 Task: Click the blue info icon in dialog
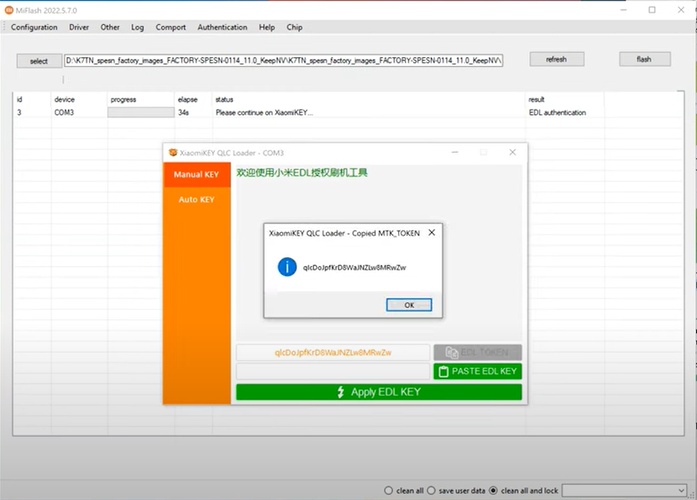[287, 267]
